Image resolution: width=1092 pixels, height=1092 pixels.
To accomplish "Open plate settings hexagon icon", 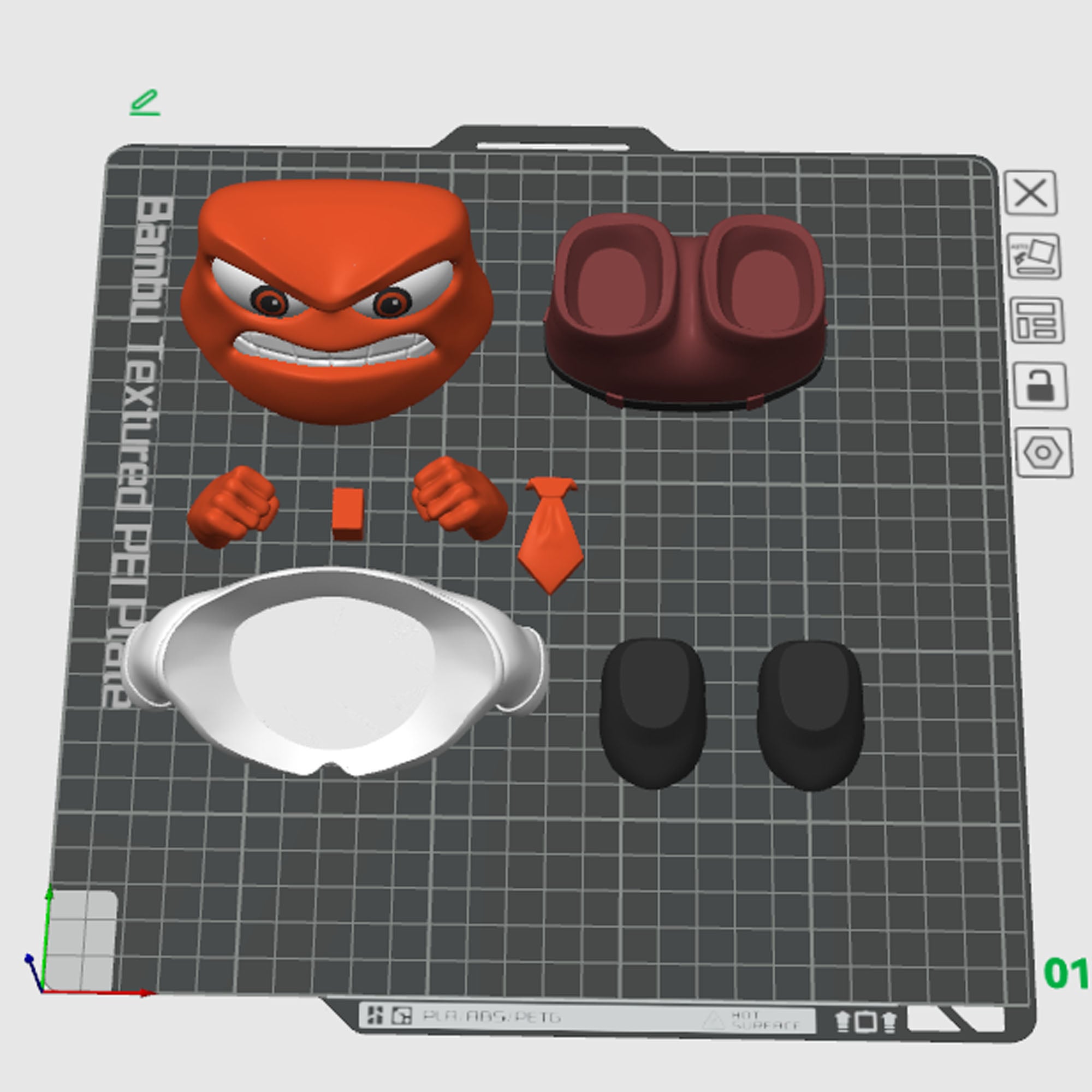I will (x=1044, y=453).
